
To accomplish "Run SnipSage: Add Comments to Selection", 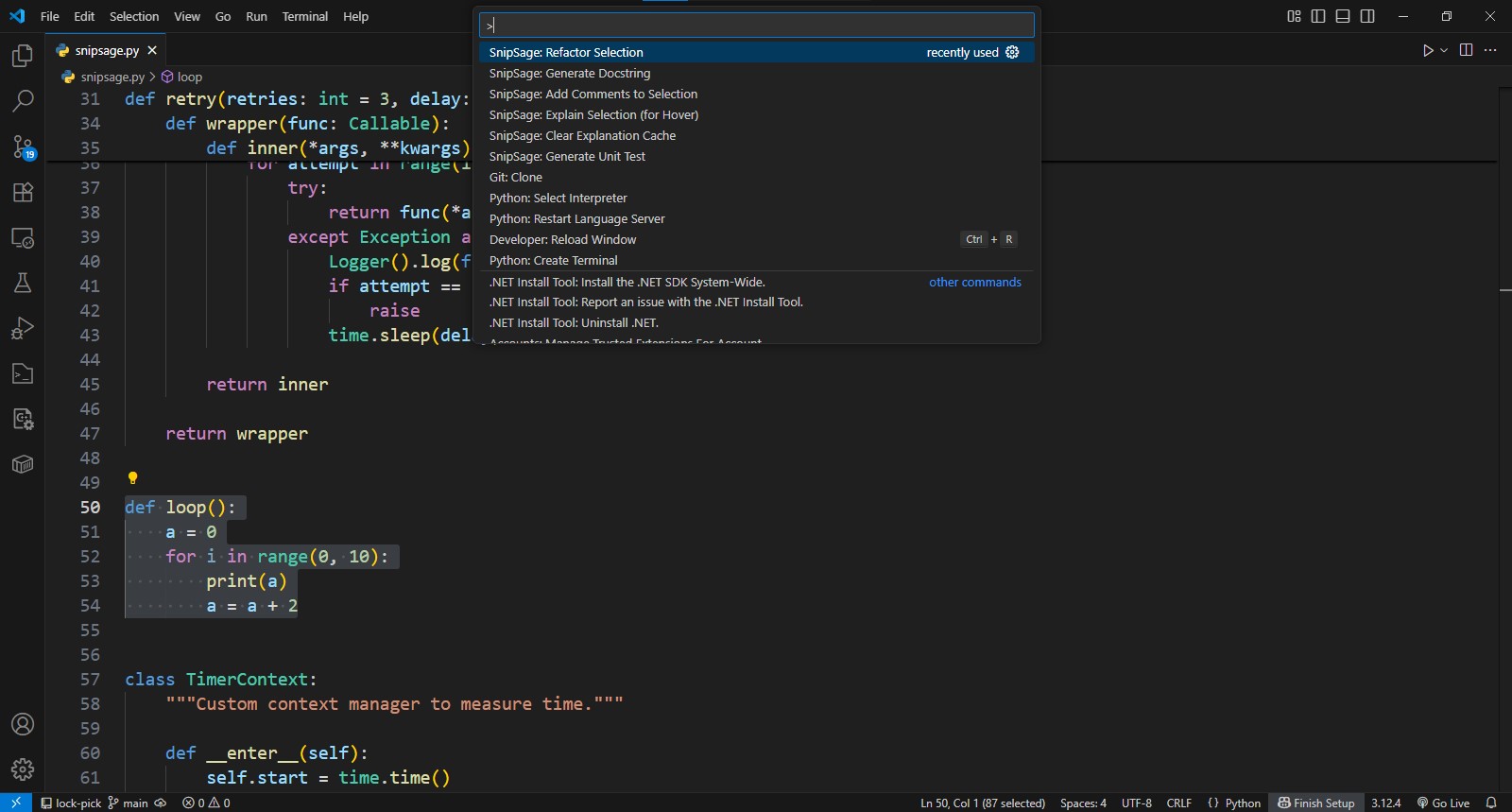I will [756, 94].
